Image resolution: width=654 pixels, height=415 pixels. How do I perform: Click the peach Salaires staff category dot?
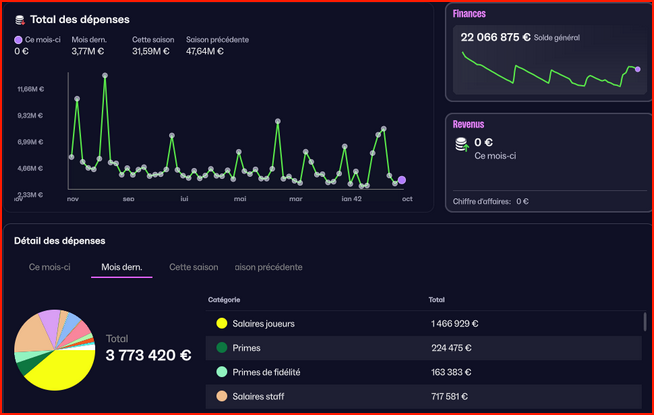[221, 396]
